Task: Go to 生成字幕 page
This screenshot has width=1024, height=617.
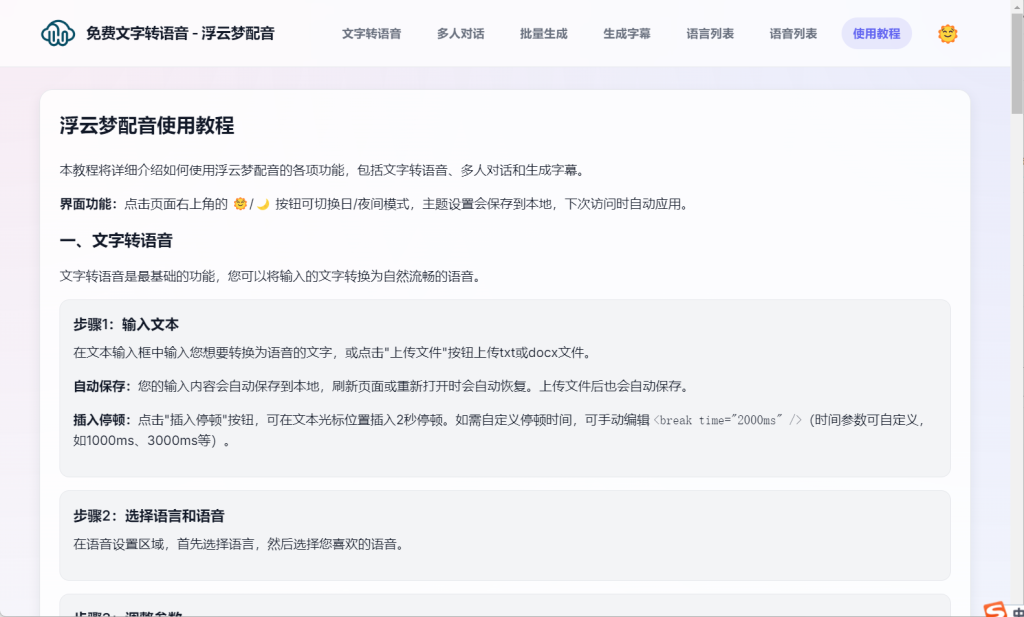Action: tap(626, 34)
